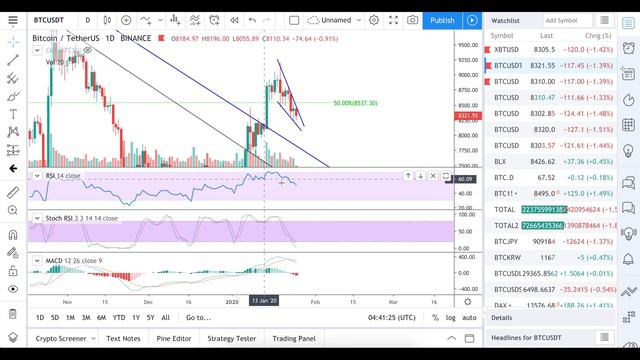The width and height of the screenshot is (640, 360).
Task: Open the Unnamed layout dropdown
Action: tap(334, 20)
